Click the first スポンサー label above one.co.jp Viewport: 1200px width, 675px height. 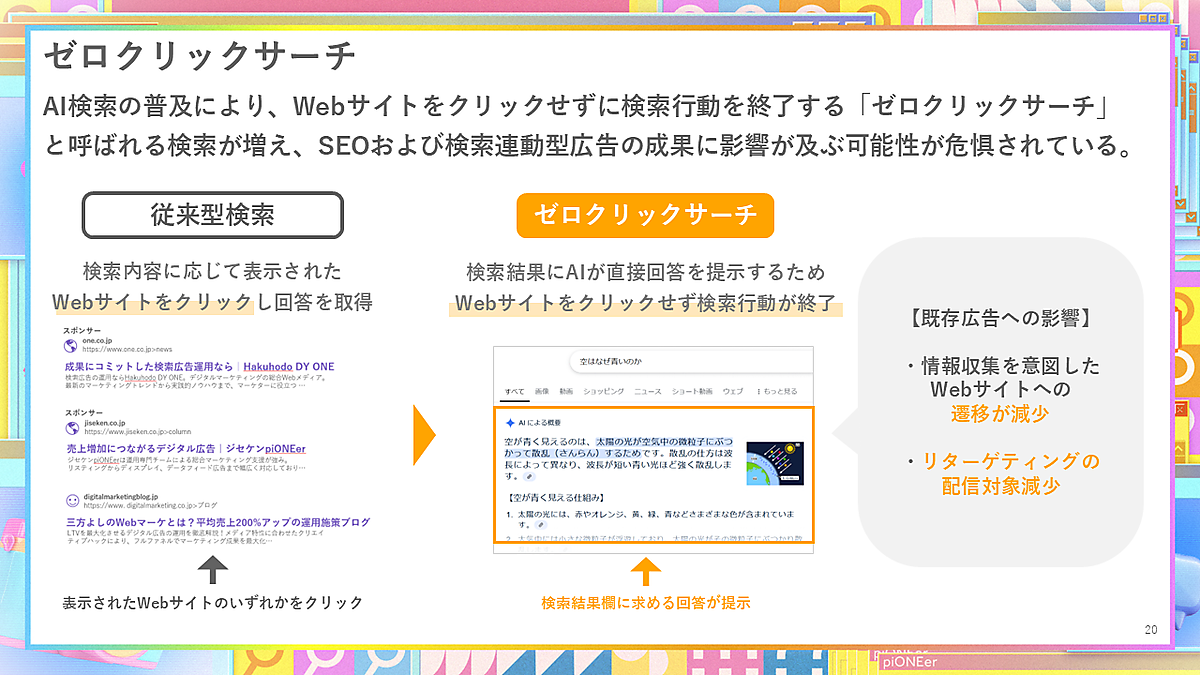pos(82,331)
